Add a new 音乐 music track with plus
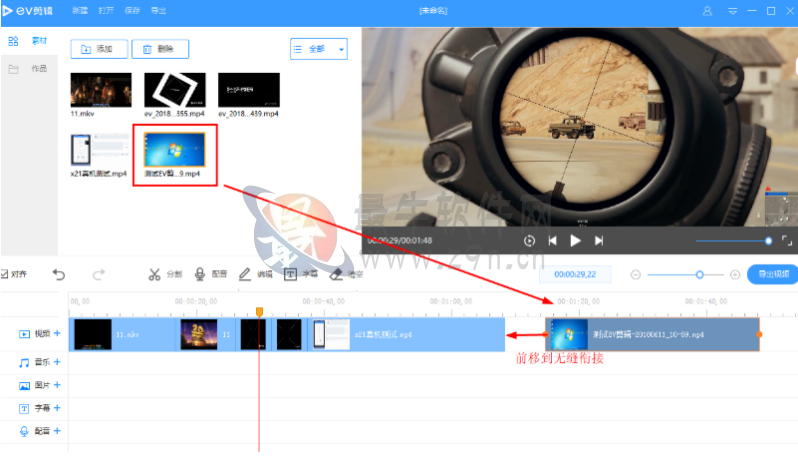This screenshot has width=798, height=467. [57, 362]
